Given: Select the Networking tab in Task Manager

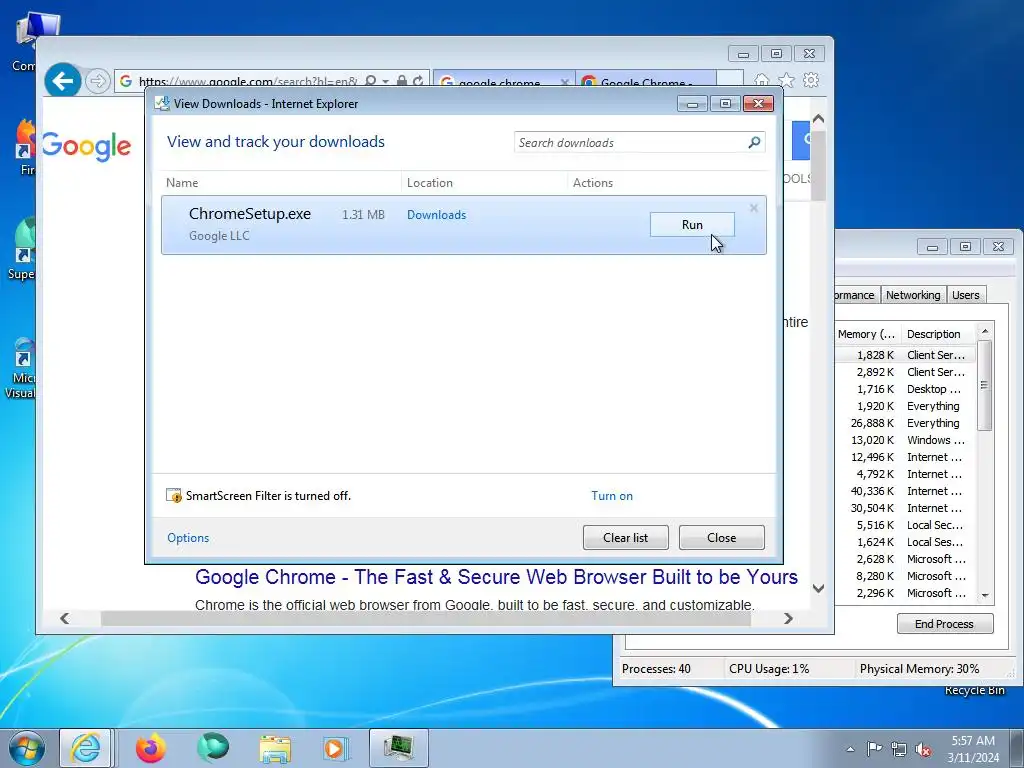Looking at the screenshot, I should [913, 295].
